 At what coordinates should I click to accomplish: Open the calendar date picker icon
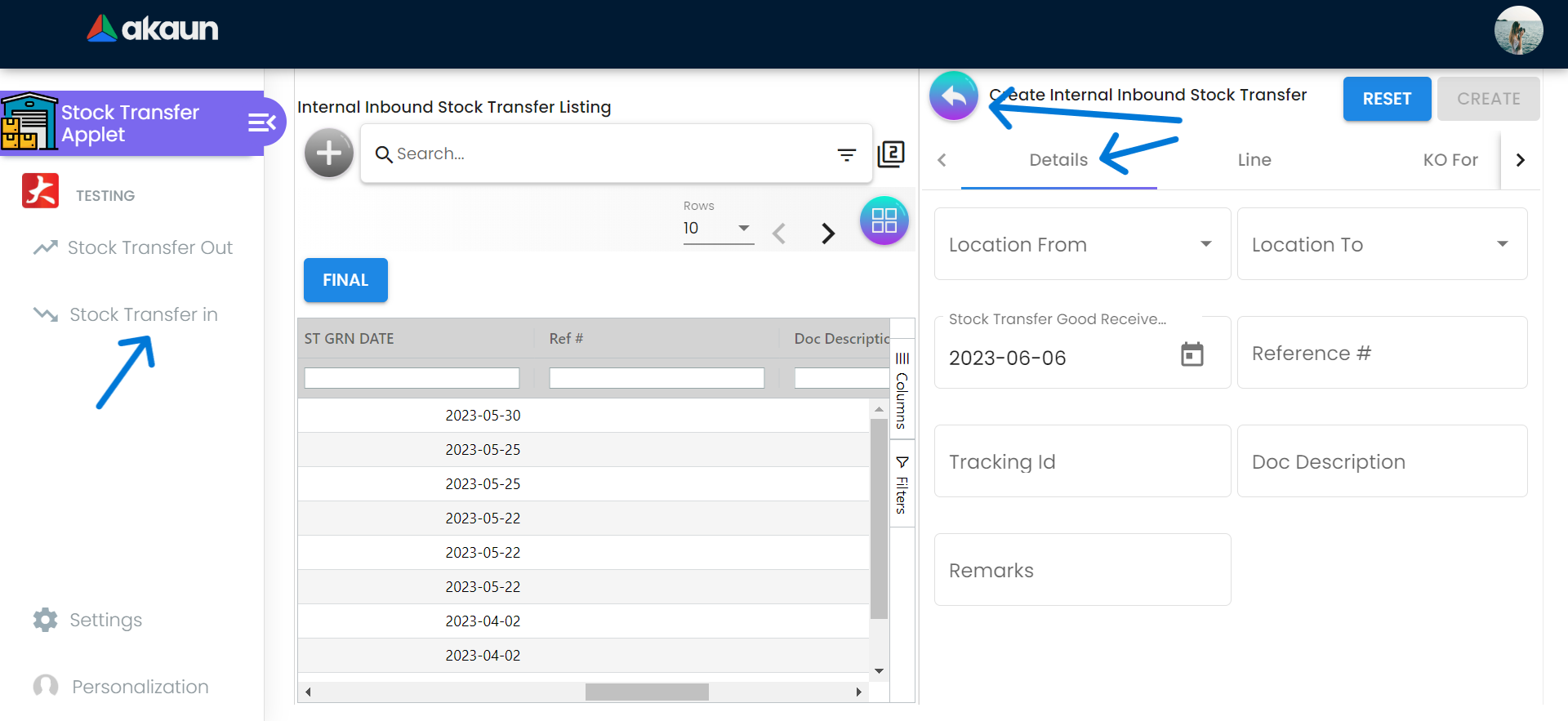1192,354
